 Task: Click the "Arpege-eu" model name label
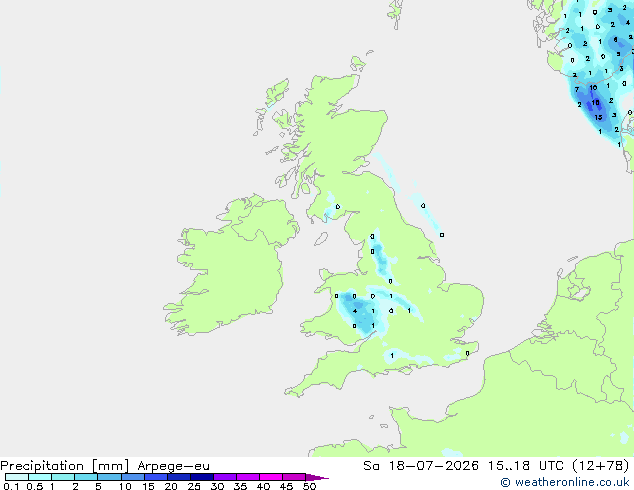pos(173,466)
